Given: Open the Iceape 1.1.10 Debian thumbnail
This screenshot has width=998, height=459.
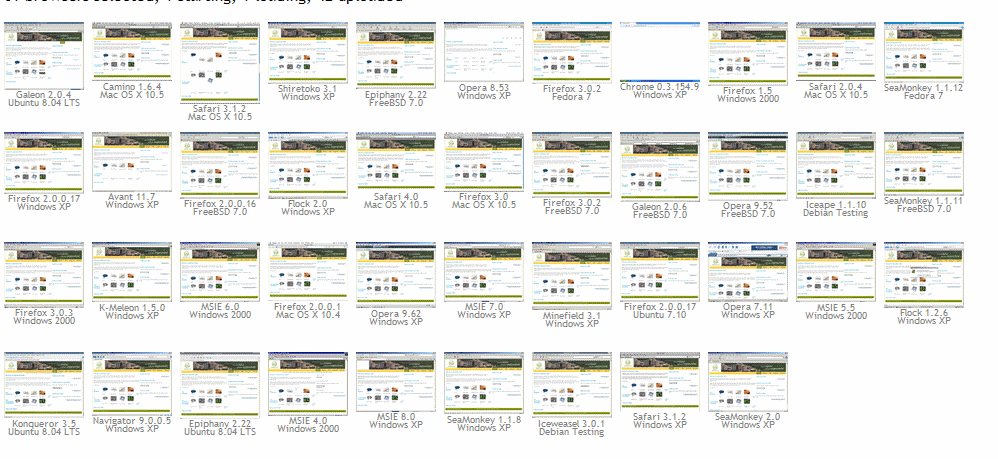Looking at the screenshot, I should (836, 165).
